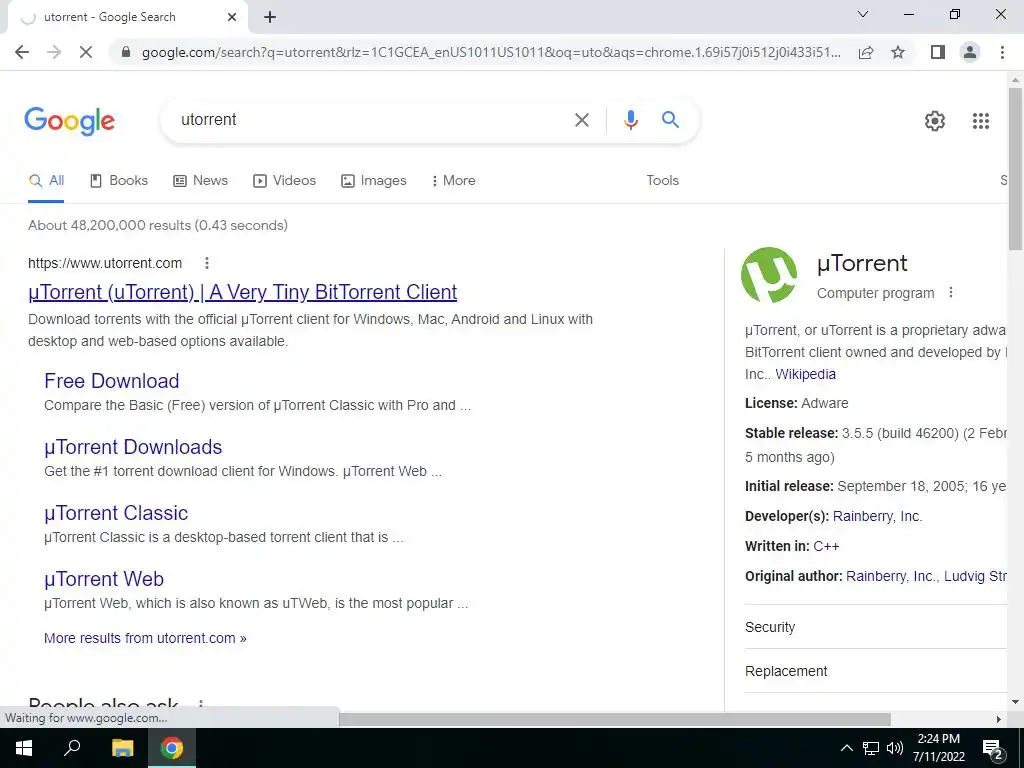Open the Wikipedia link in knowledge panel
The height and width of the screenshot is (768, 1024).
pyautogui.click(x=805, y=374)
